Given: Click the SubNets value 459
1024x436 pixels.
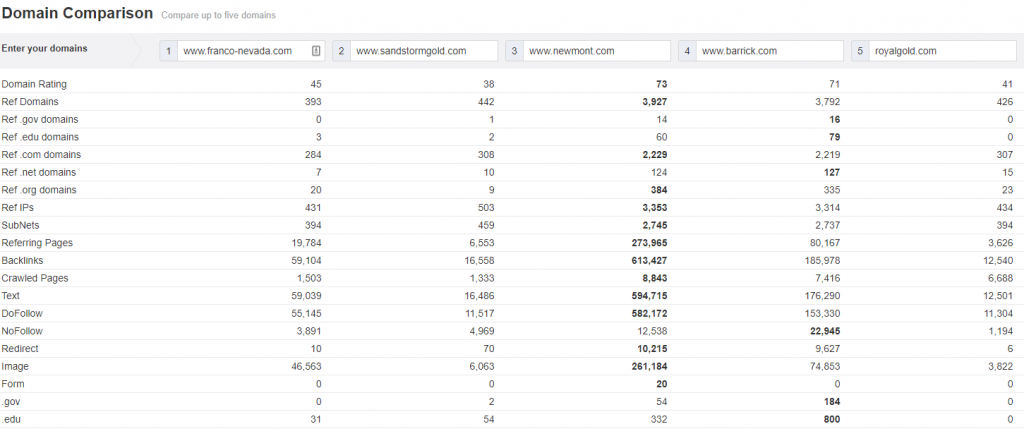Looking at the screenshot, I should 486,225.
